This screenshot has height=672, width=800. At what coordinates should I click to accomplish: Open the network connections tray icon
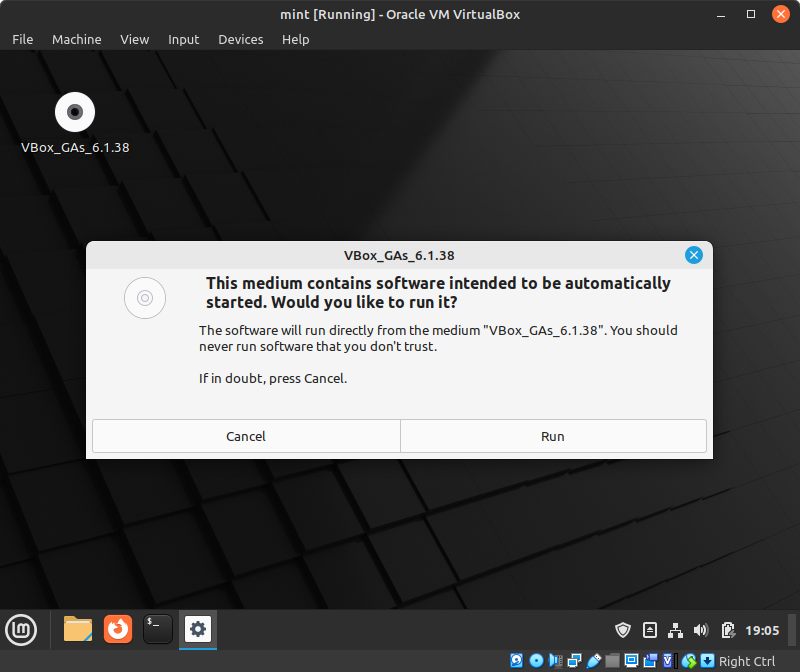(675, 630)
